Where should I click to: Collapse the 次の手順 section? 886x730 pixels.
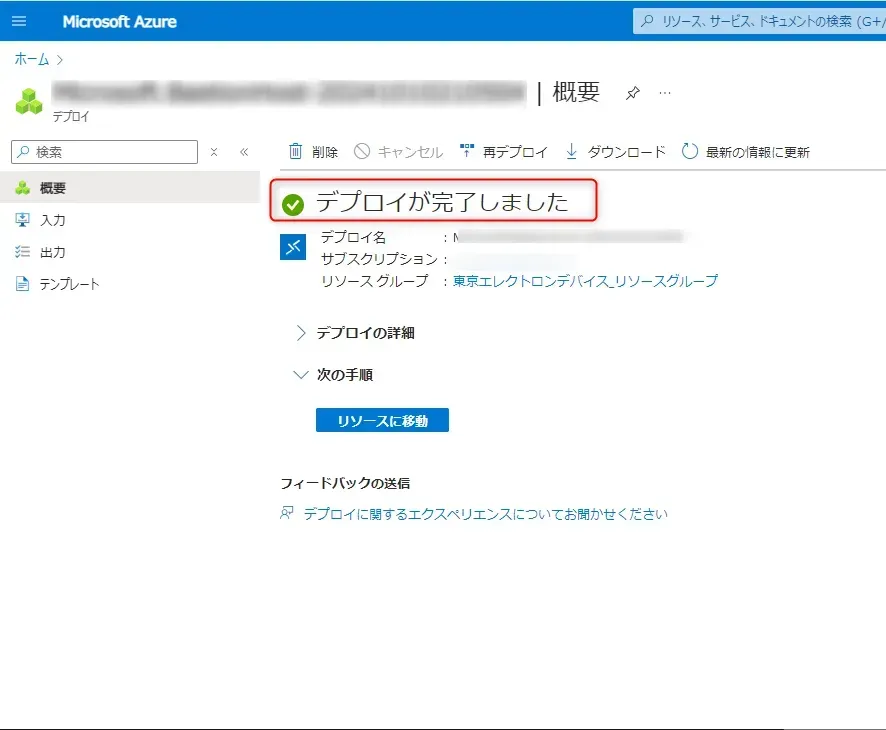301,375
